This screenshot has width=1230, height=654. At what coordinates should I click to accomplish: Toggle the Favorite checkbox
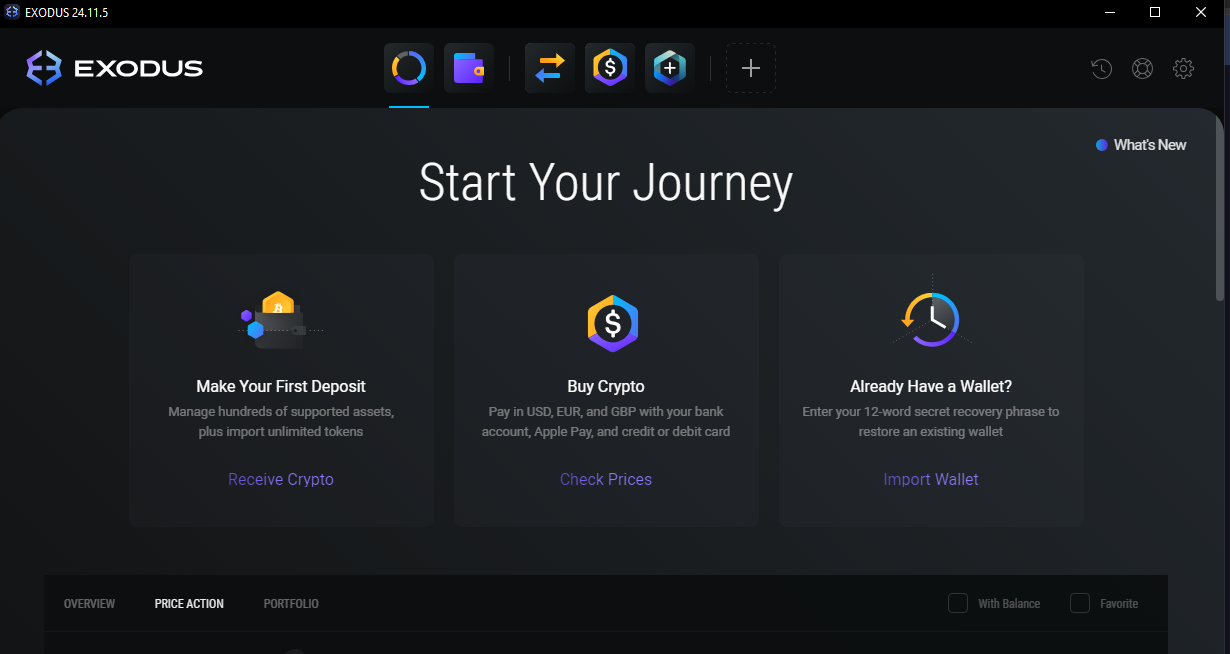pos(1080,603)
